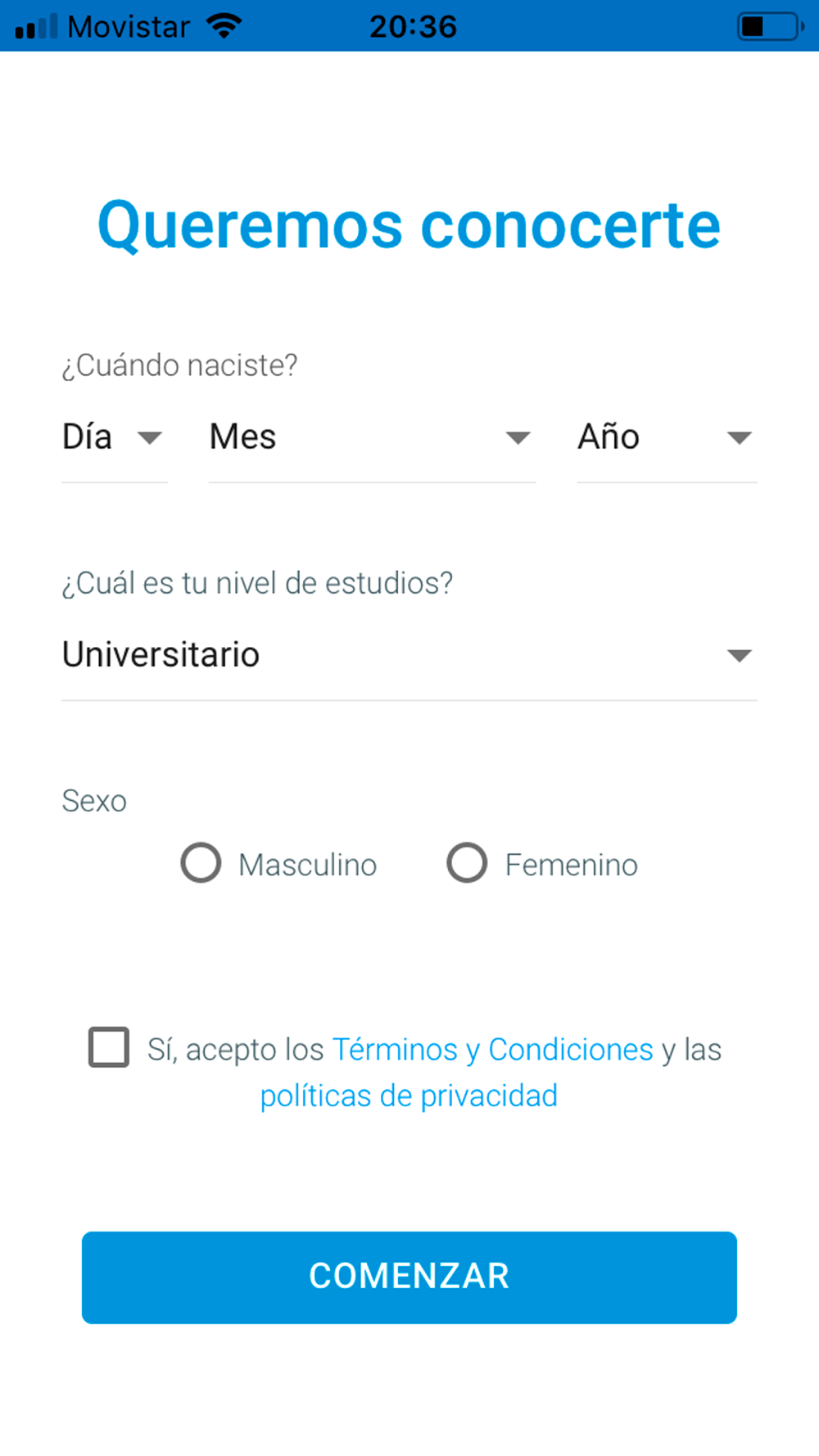Open the políticas de privacidad link
The height and width of the screenshot is (1456, 819).
[409, 1097]
